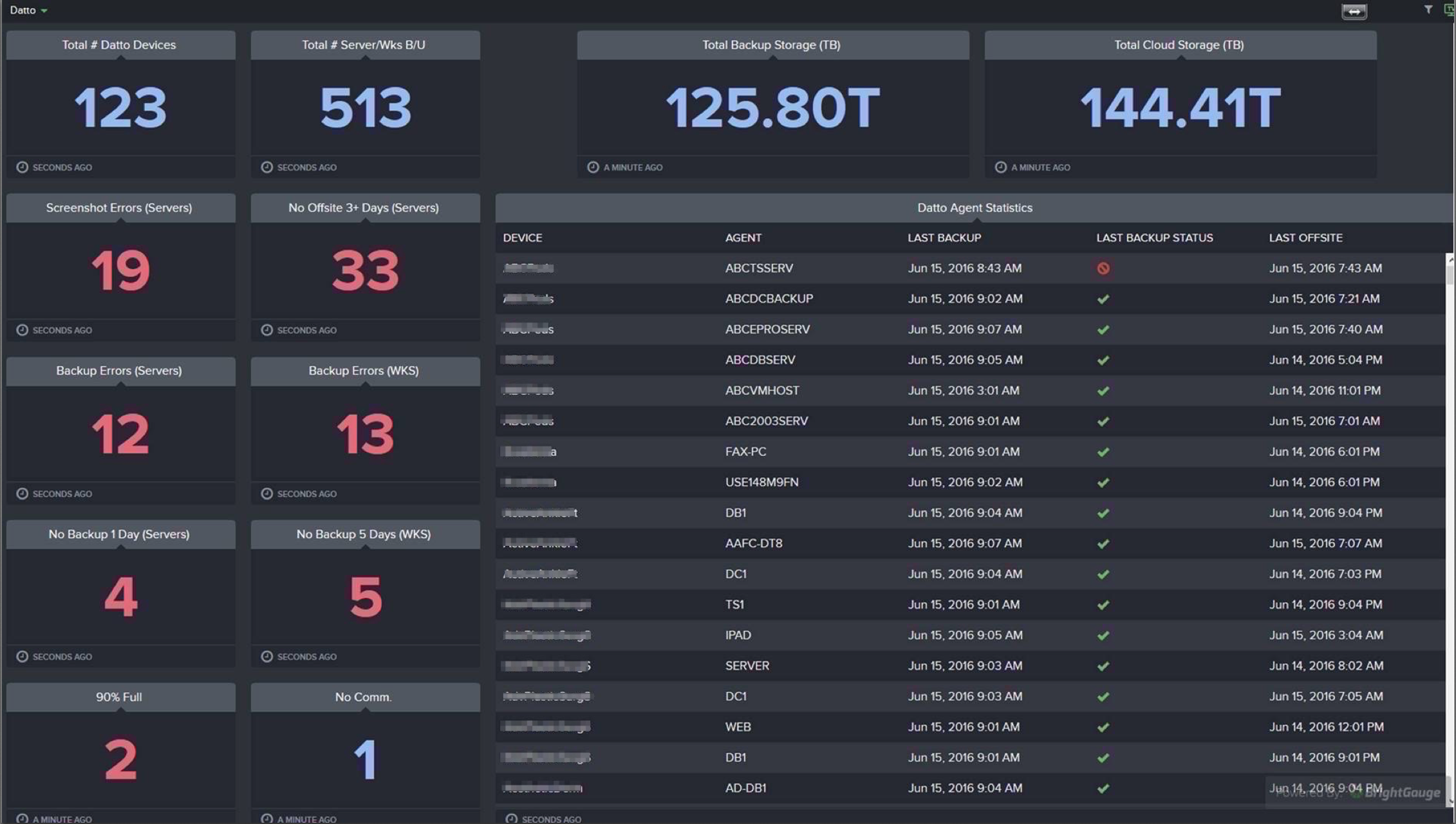Click the success checkmark for AD-DB1
The image size is (1456, 824).
pyautogui.click(x=1103, y=789)
